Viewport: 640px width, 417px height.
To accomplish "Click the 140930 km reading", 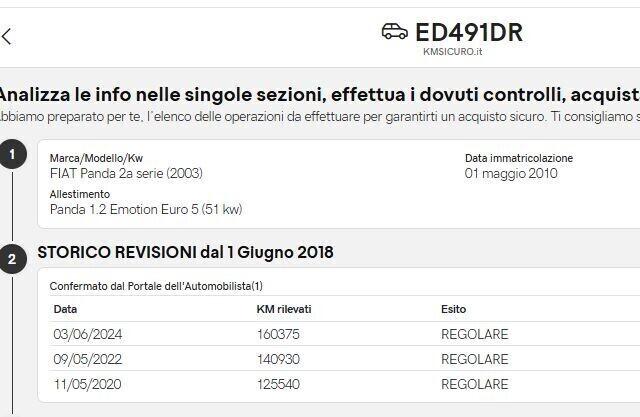I will (x=278, y=359).
